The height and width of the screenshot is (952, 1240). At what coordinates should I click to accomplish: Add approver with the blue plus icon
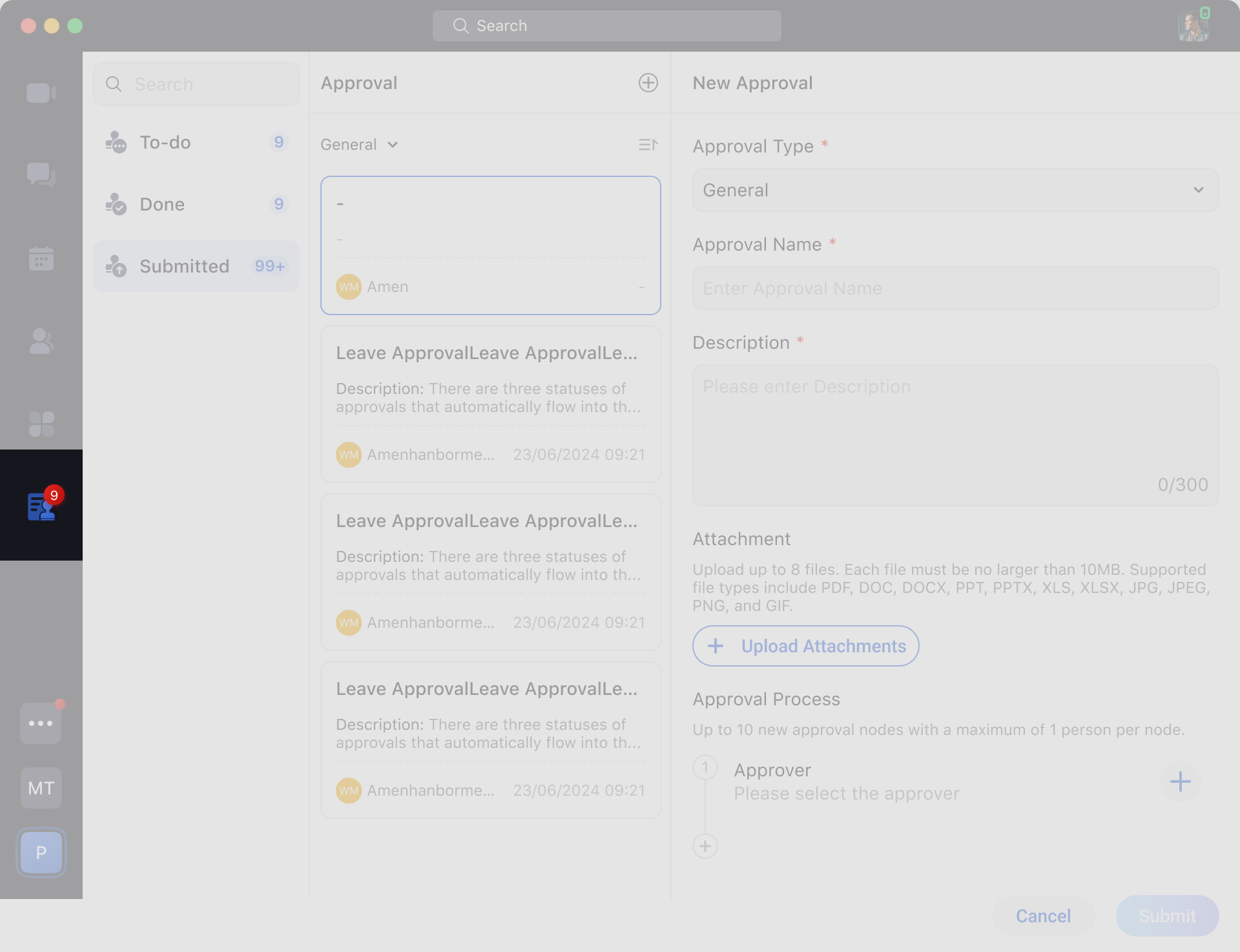point(1180,781)
